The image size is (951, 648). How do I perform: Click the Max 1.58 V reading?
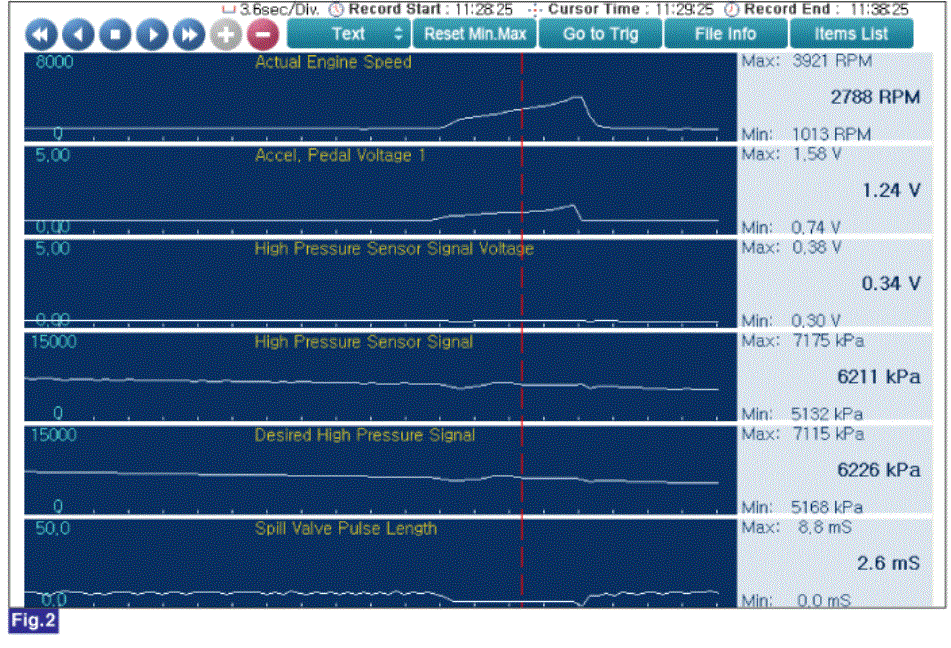click(791, 155)
